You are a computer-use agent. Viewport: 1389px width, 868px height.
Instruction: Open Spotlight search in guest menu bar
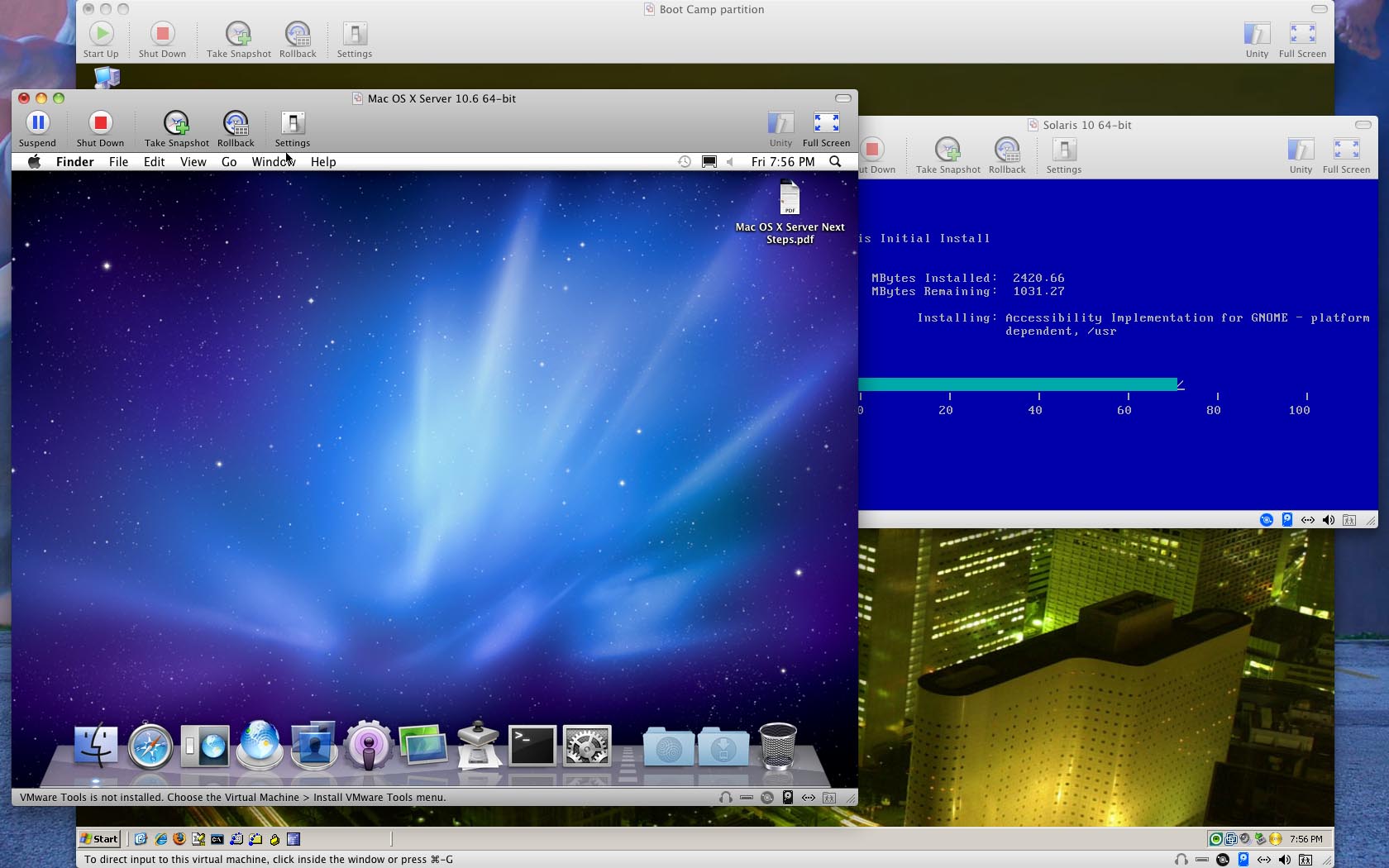coord(835,162)
